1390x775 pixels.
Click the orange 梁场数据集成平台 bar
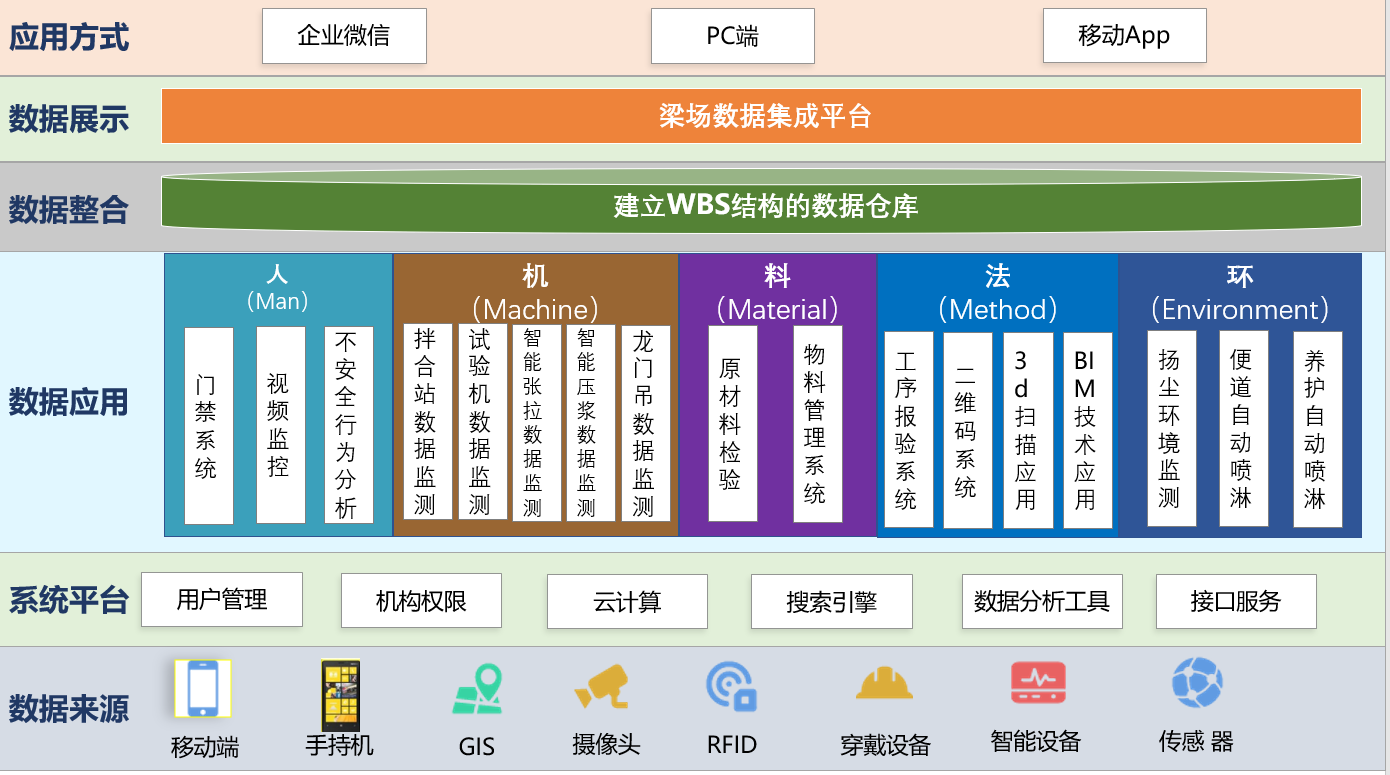tap(761, 116)
